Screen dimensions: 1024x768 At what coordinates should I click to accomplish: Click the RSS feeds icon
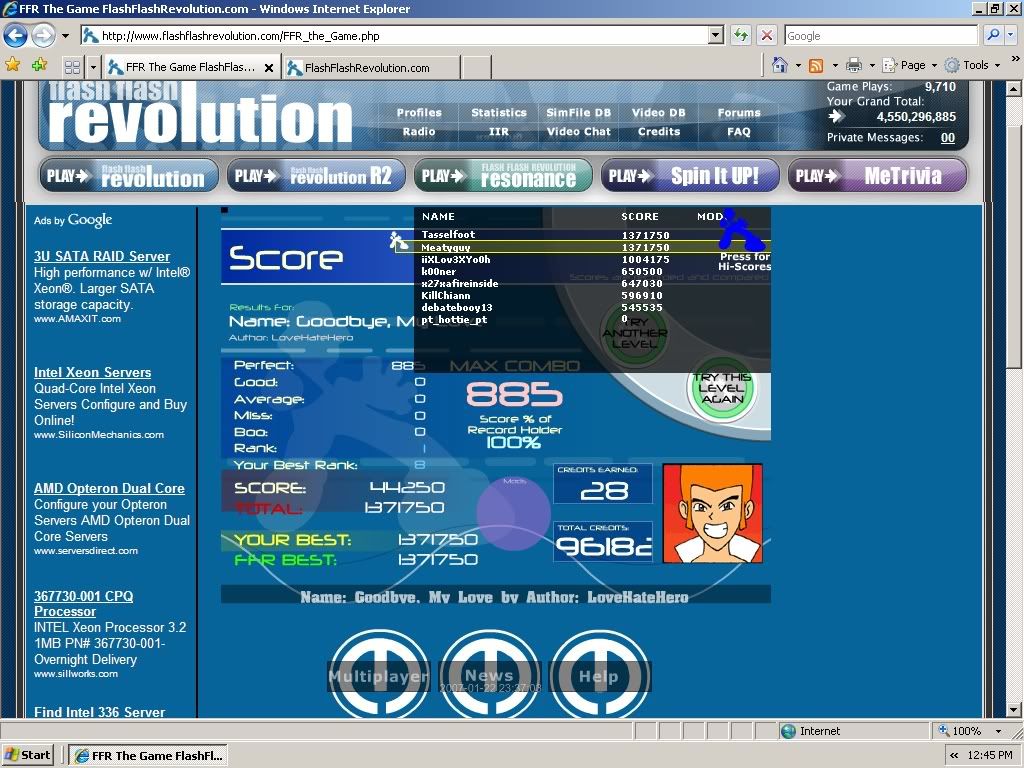pos(816,65)
